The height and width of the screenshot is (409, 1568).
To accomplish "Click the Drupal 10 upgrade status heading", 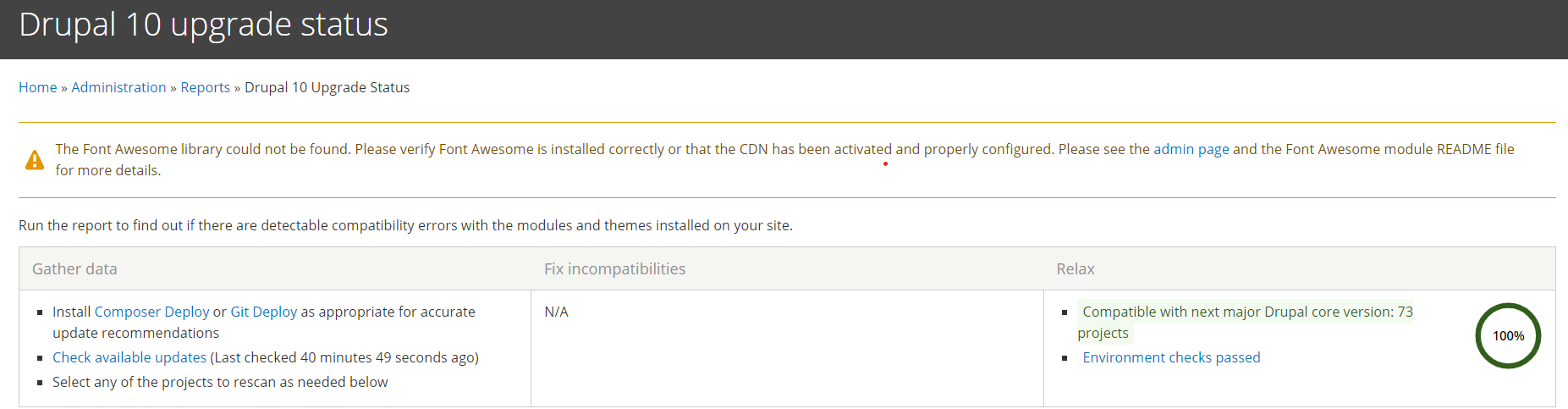I will coord(203,25).
